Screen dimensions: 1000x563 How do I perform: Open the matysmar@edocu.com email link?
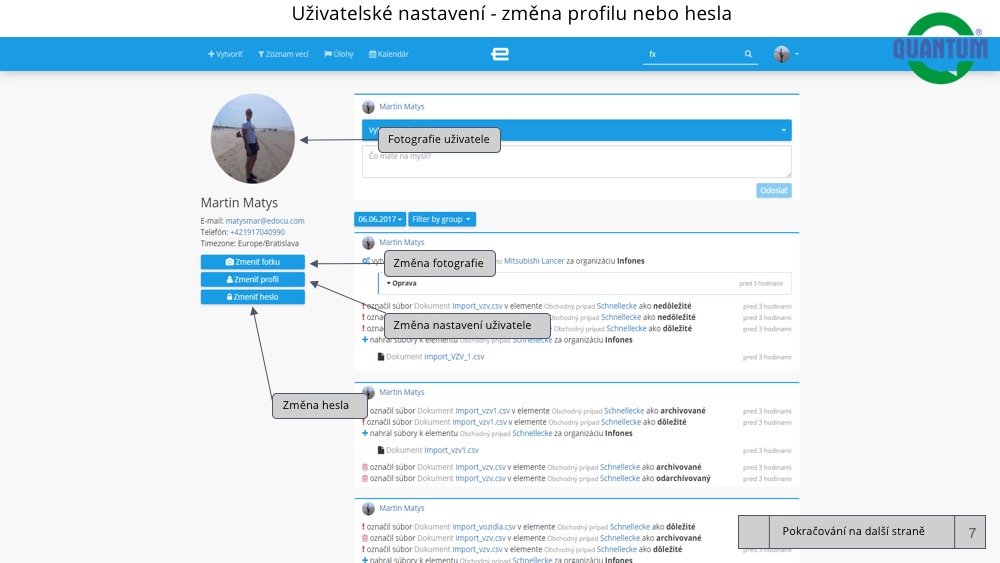tap(265, 220)
